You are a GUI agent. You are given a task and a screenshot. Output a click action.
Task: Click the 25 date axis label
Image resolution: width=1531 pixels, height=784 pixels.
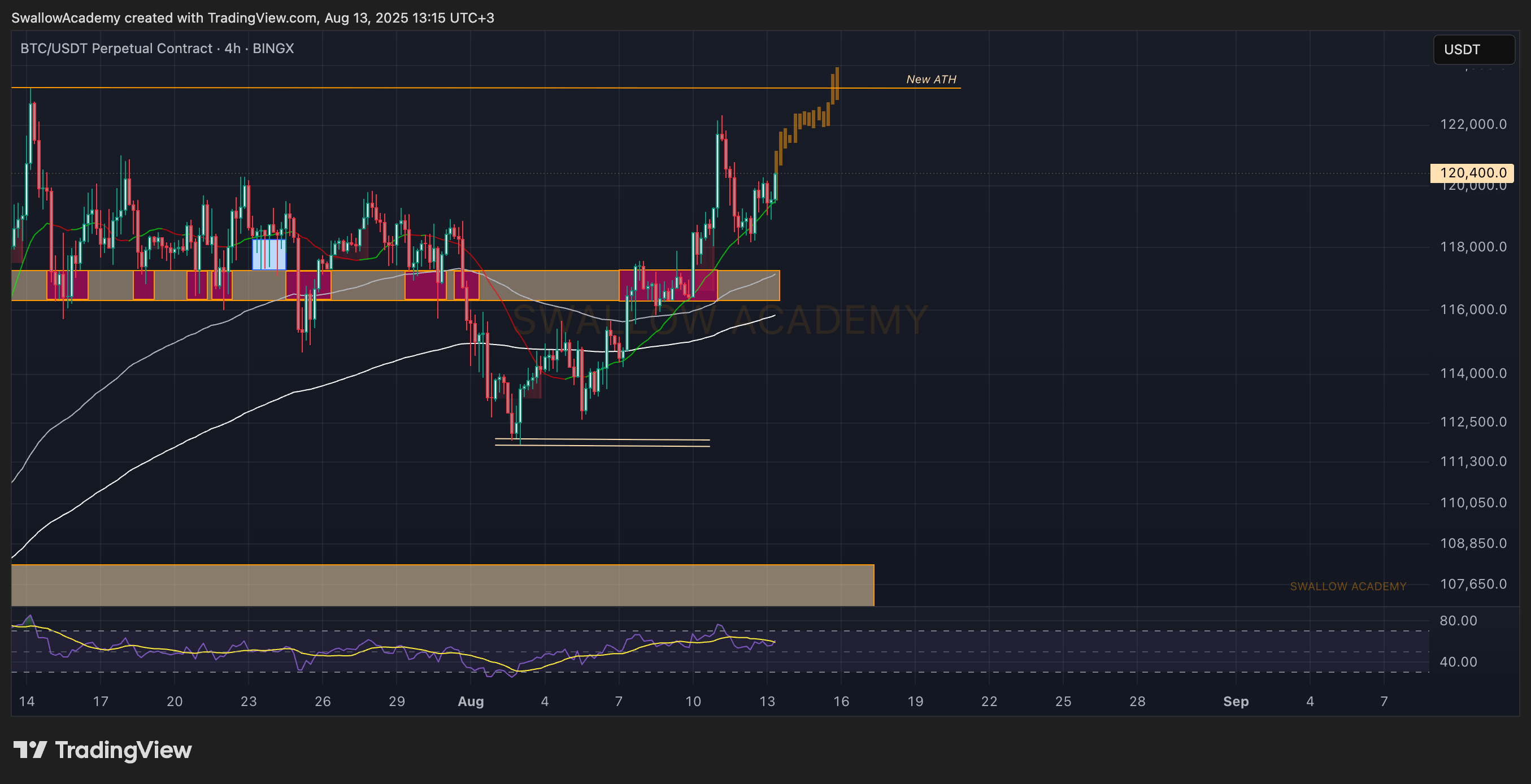(x=1063, y=702)
